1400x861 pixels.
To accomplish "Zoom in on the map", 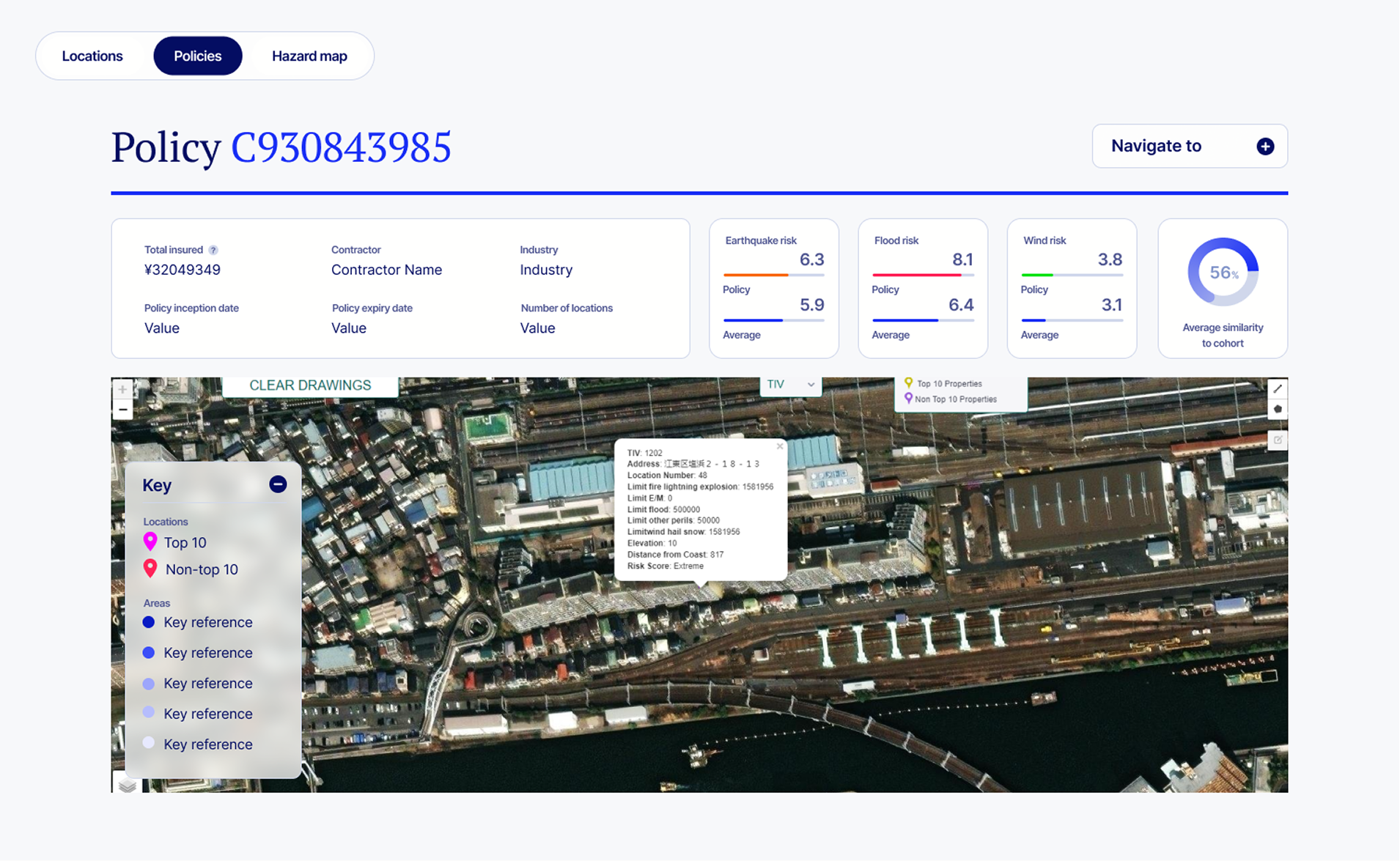I will point(122,389).
